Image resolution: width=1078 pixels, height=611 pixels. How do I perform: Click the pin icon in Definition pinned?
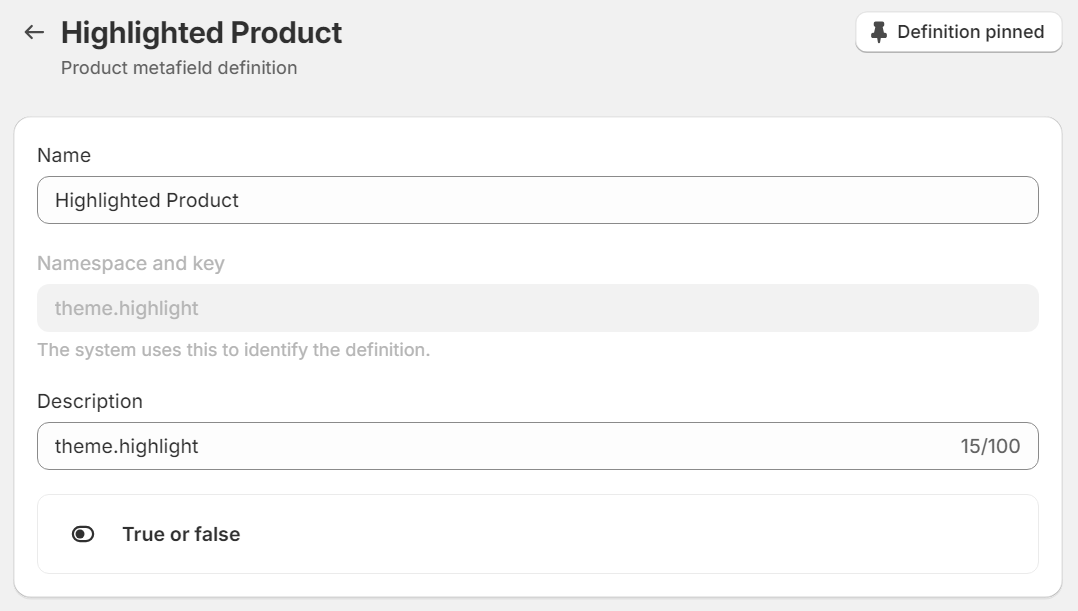coord(879,32)
